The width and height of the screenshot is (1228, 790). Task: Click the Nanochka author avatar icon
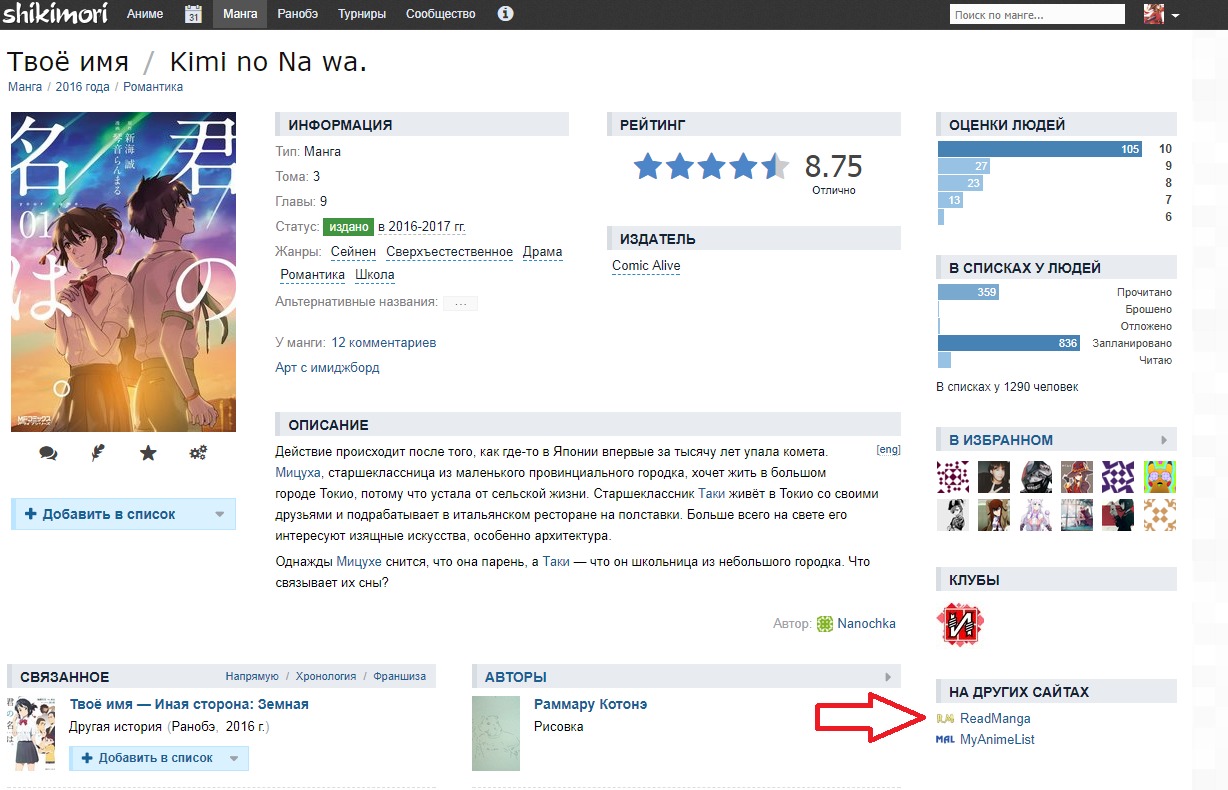click(x=825, y=623)
